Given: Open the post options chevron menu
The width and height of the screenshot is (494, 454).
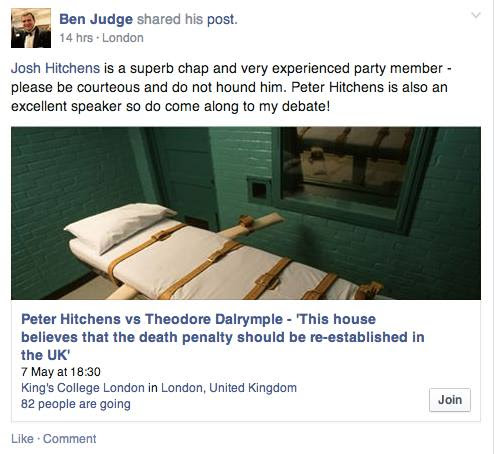Looking at the screenshot, I should click(476, 15).
